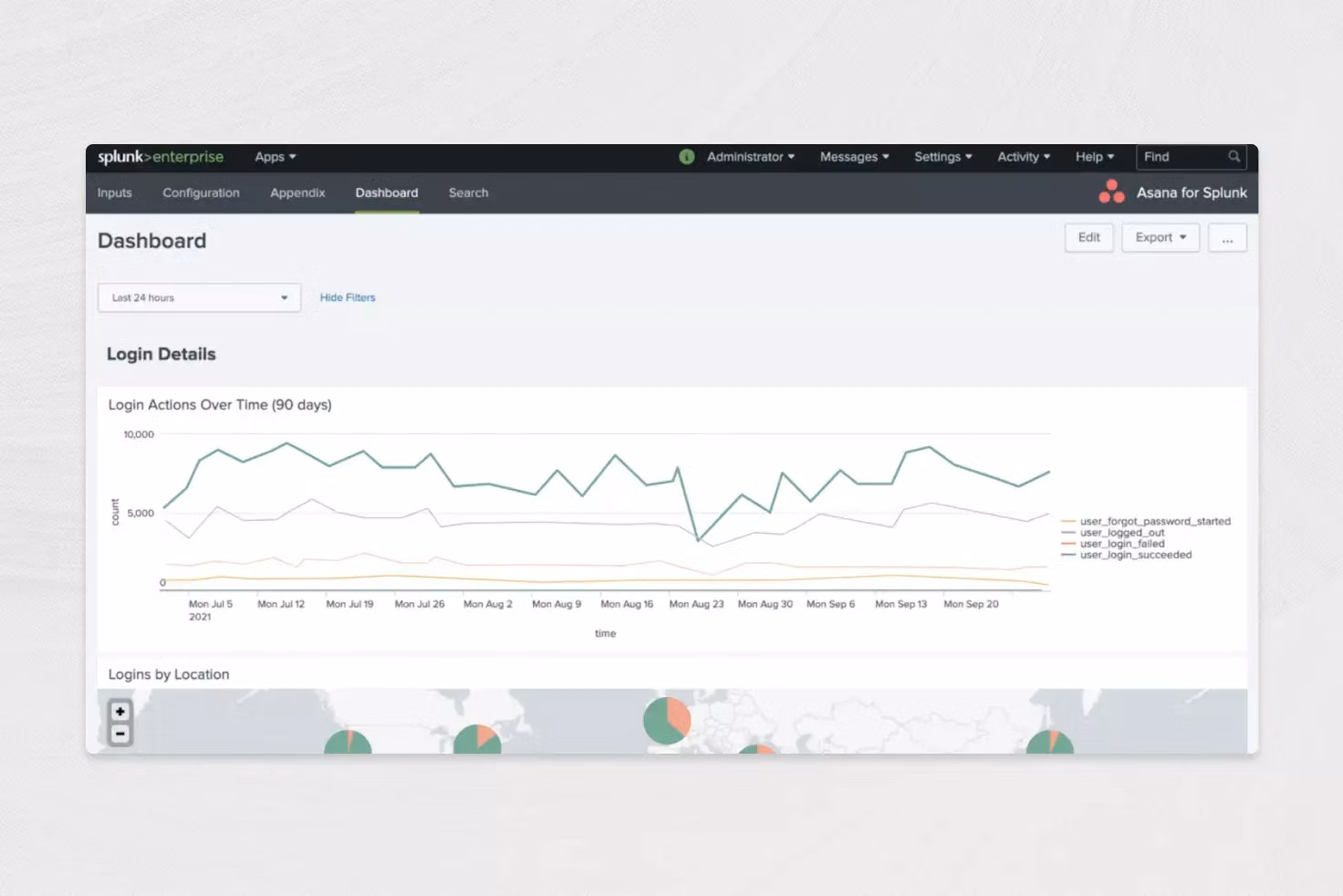Toggle user_logged_out series in legend
Viewport: 1343px width, 896px height.
(1122, 533)
